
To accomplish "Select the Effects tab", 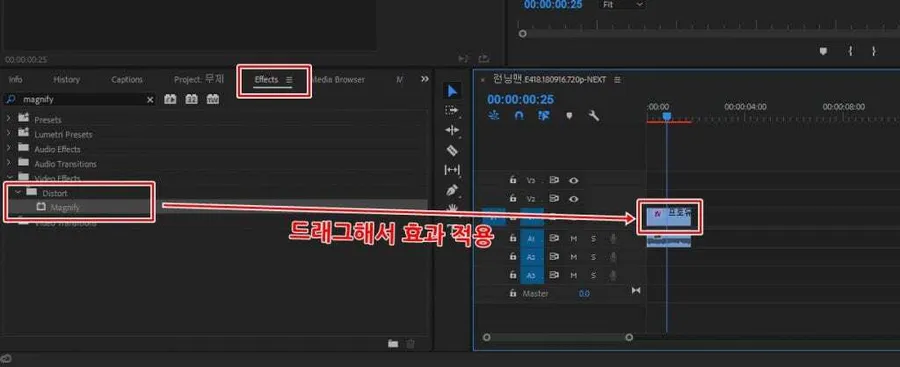I will click(x=266, y=79).
